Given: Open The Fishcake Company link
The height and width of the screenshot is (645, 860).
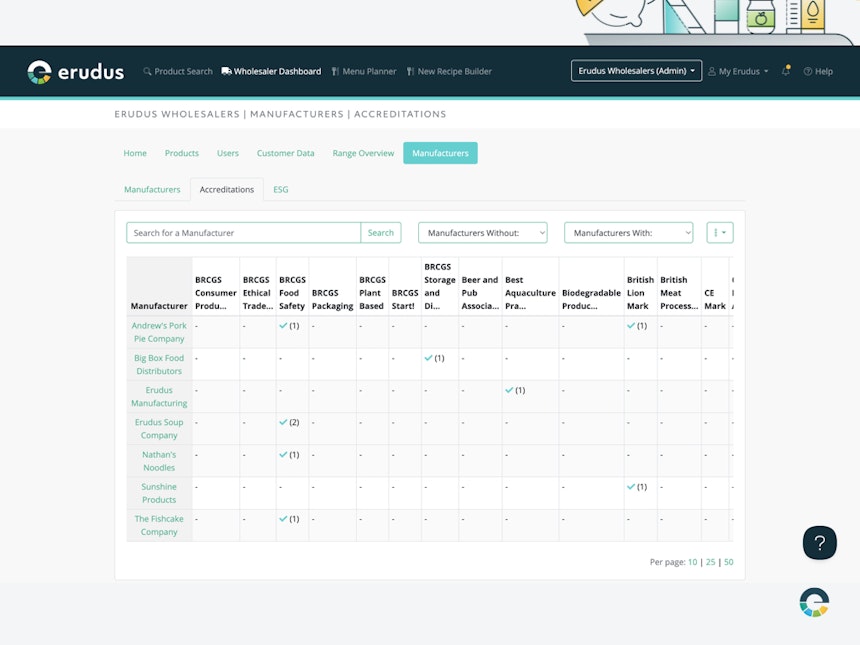Looking at the screenshot, I should [159, 525].
